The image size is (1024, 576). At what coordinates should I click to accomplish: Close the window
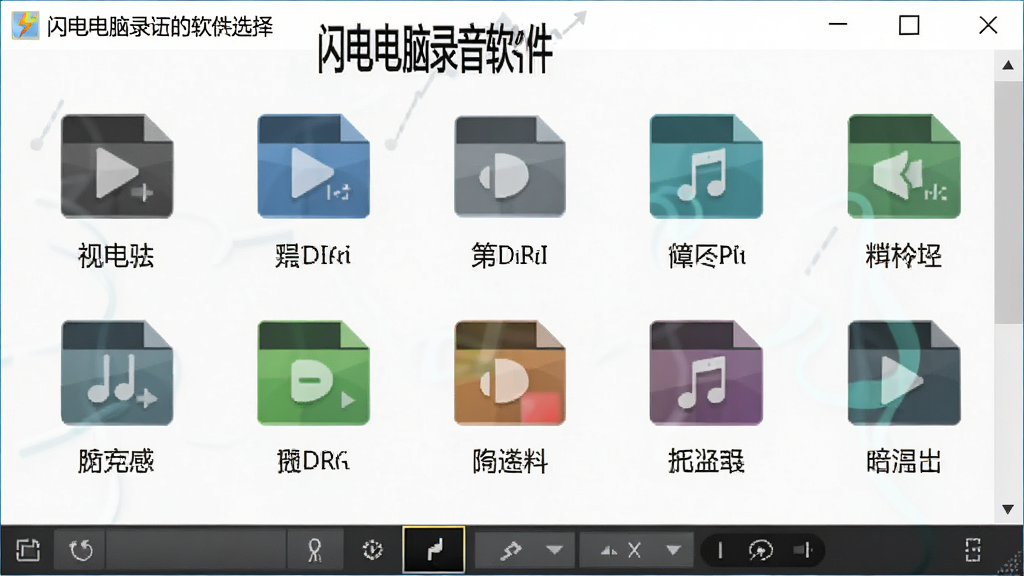click(x=988, y=25)
